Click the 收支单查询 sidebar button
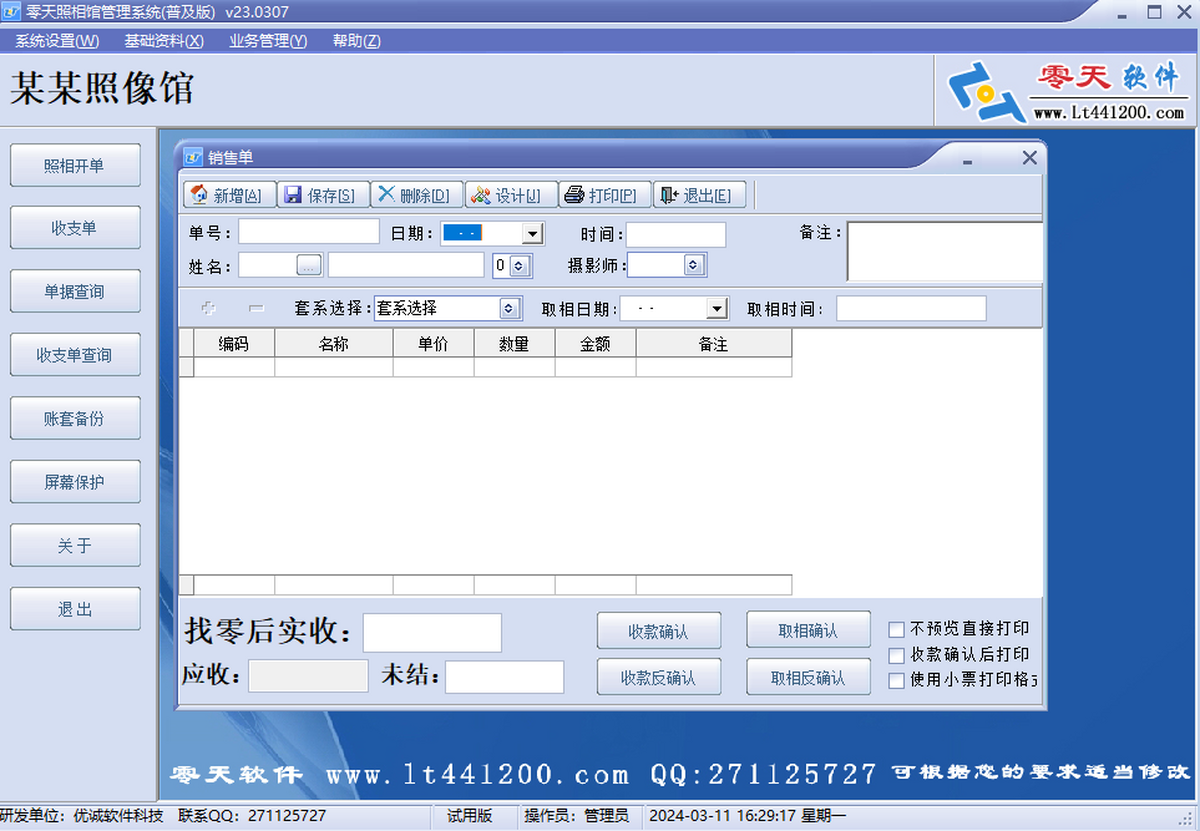This screenshot has width=1200, height=831. pos(75,355)
